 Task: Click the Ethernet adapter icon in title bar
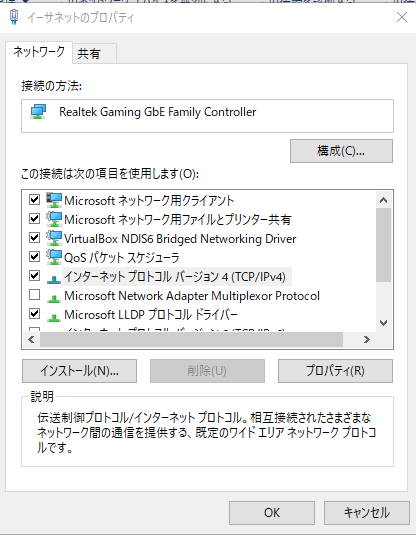(x=14, y=17)
